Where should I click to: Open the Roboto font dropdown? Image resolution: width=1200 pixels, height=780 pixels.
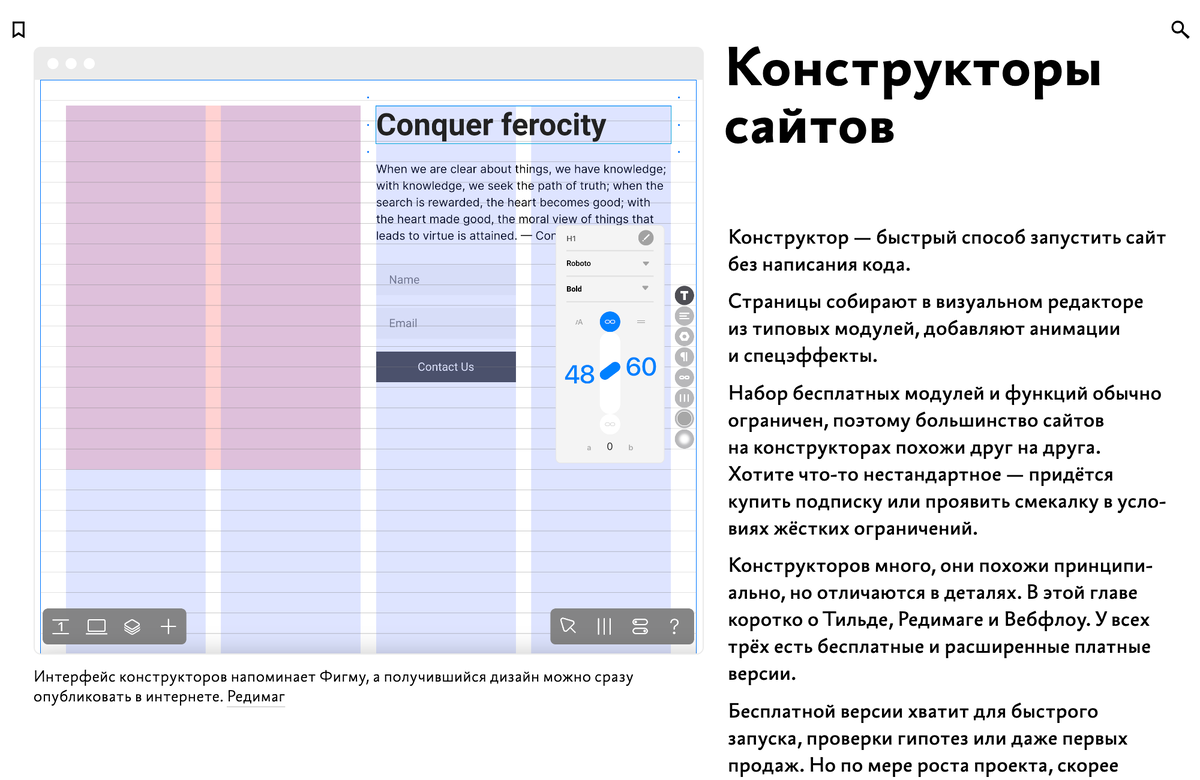coord(609,264)
